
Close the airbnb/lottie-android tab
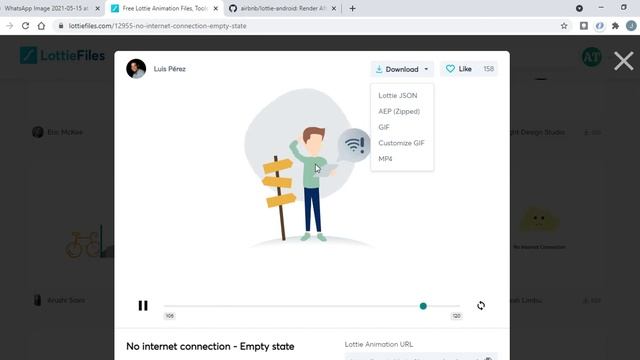coord(334,8)
